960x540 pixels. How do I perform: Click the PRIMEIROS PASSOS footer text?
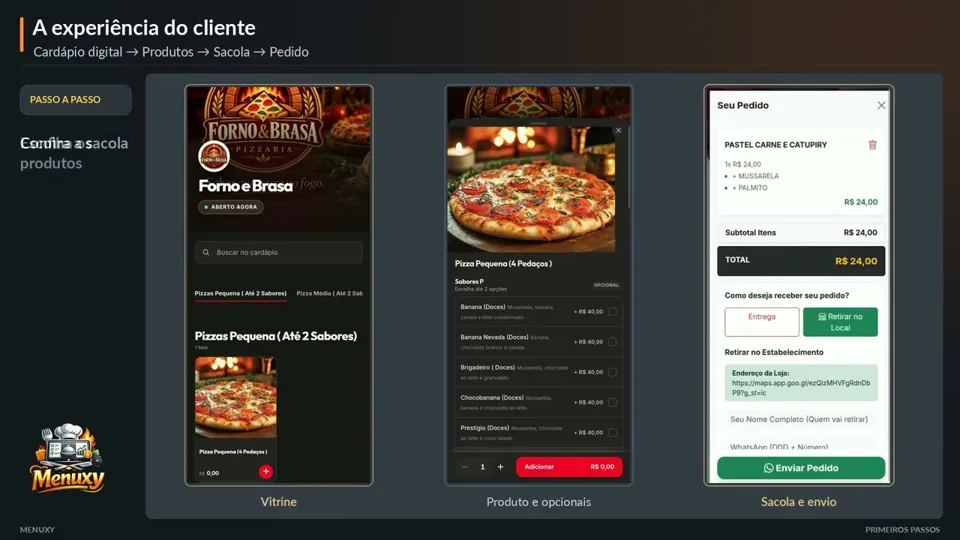[x=902, y=530]
